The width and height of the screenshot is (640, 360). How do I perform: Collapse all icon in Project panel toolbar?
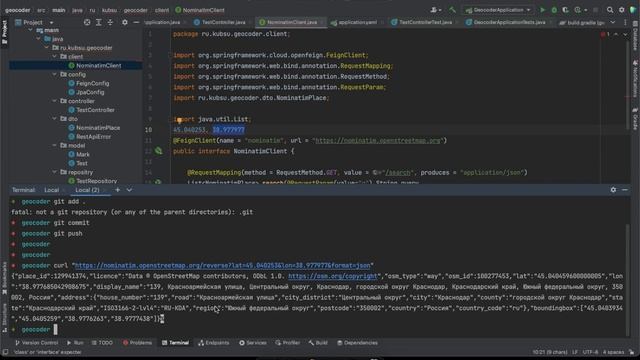pyautogui.click(x=110, y=22)
